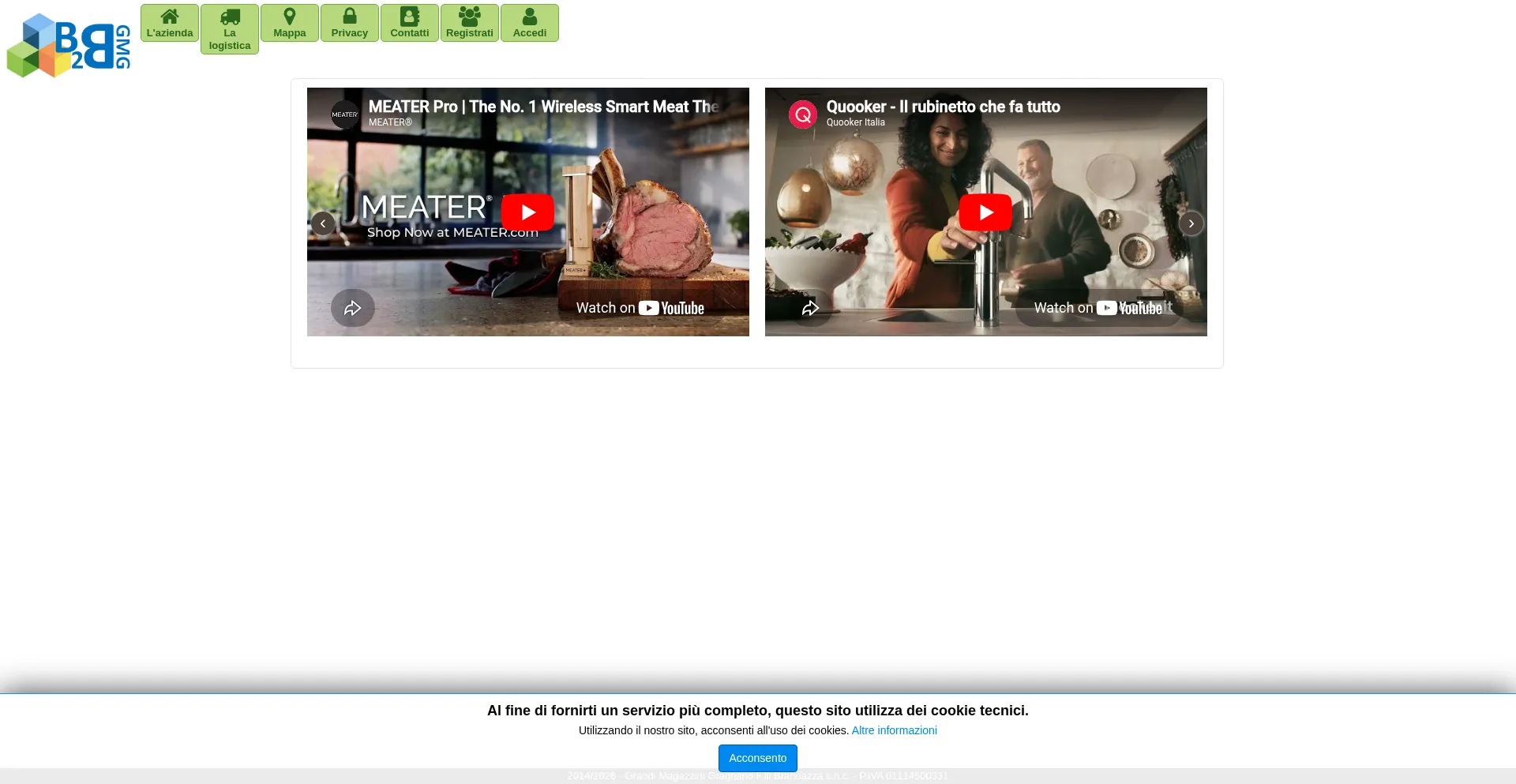The height and width of the screenshot is (784, 1516).
Task: Click the B2B GMG logo
Action: 69,45
